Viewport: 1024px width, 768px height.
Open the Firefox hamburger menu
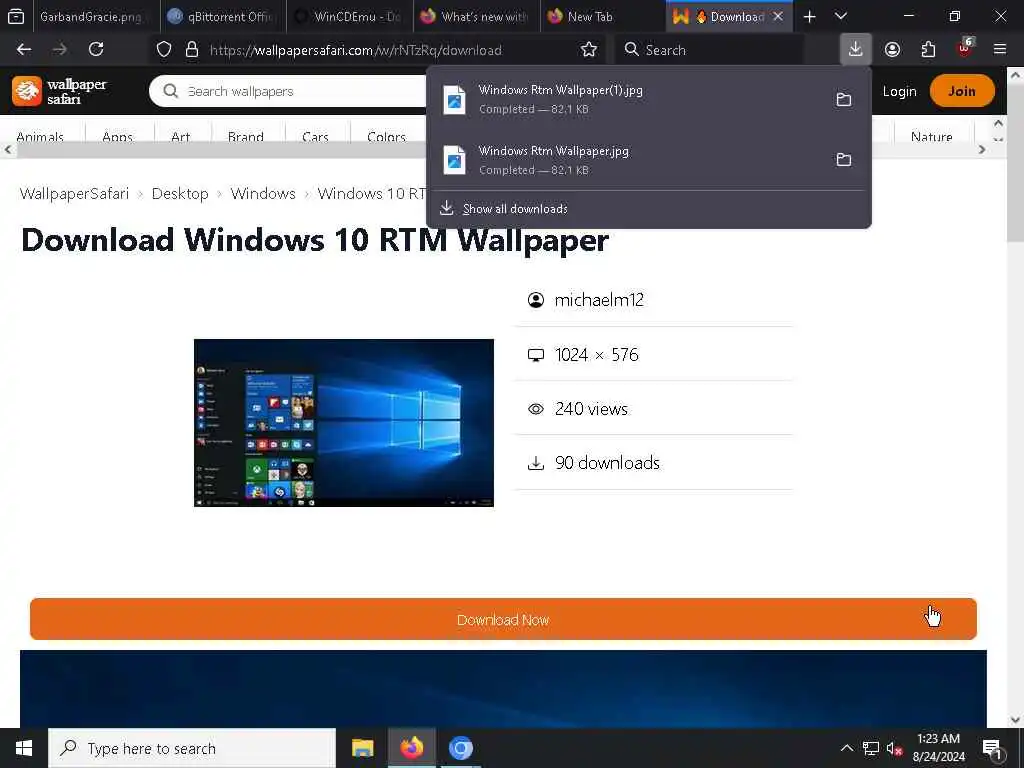(x=1000, y=50)
